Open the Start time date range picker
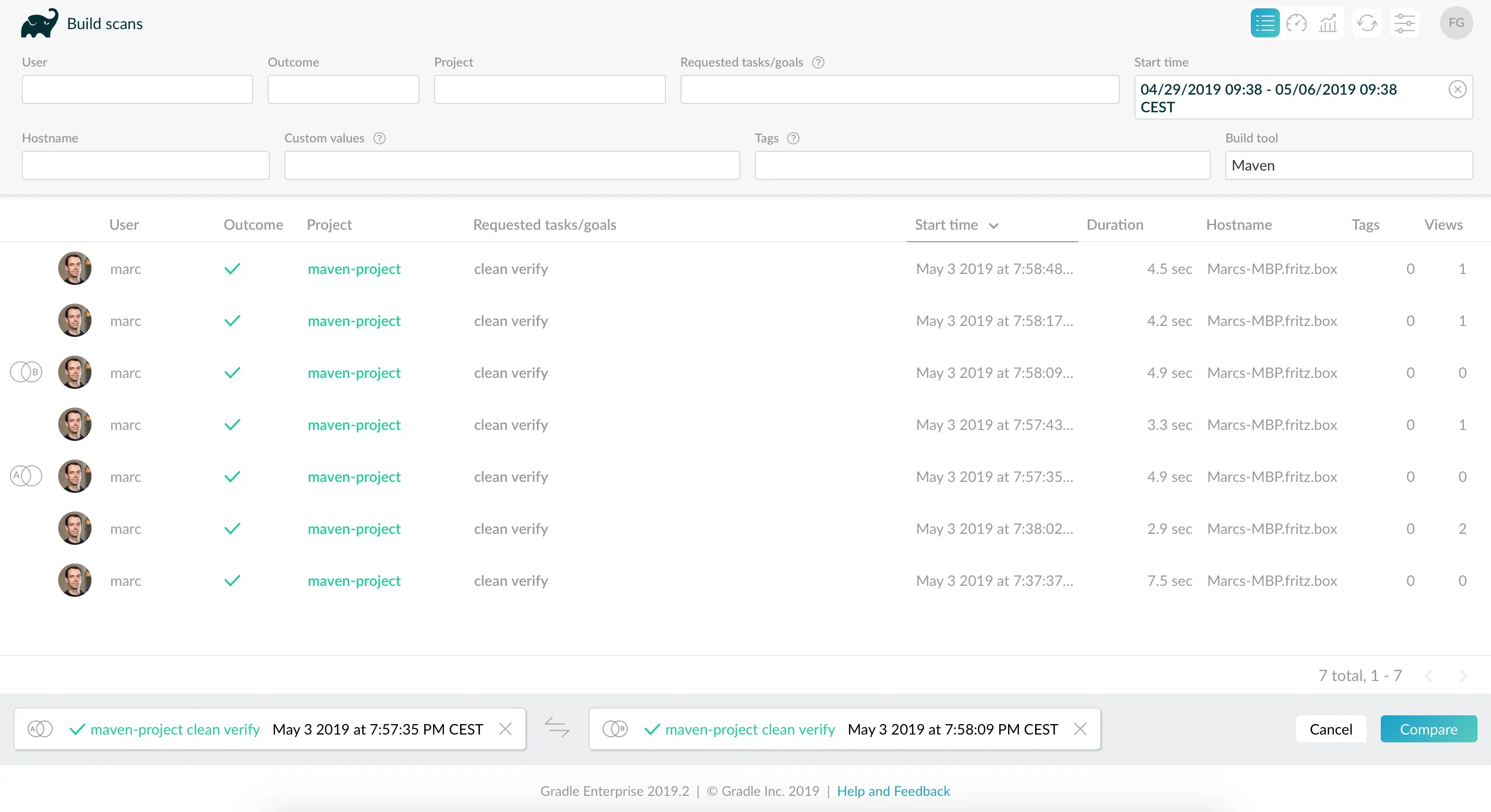The height and width of the screenshot is (812, 1491). click(1303, 98)
